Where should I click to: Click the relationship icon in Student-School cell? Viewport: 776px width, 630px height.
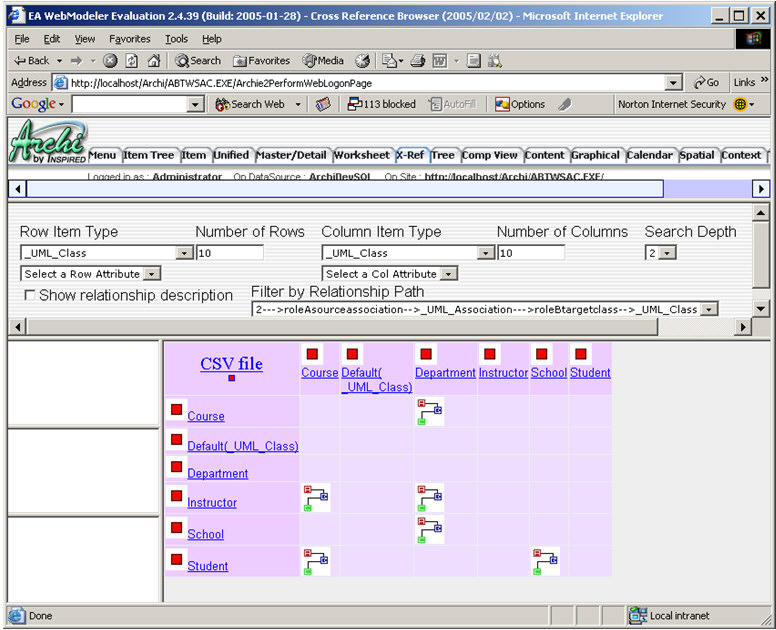pyautogui.click(x=544, y=561)
